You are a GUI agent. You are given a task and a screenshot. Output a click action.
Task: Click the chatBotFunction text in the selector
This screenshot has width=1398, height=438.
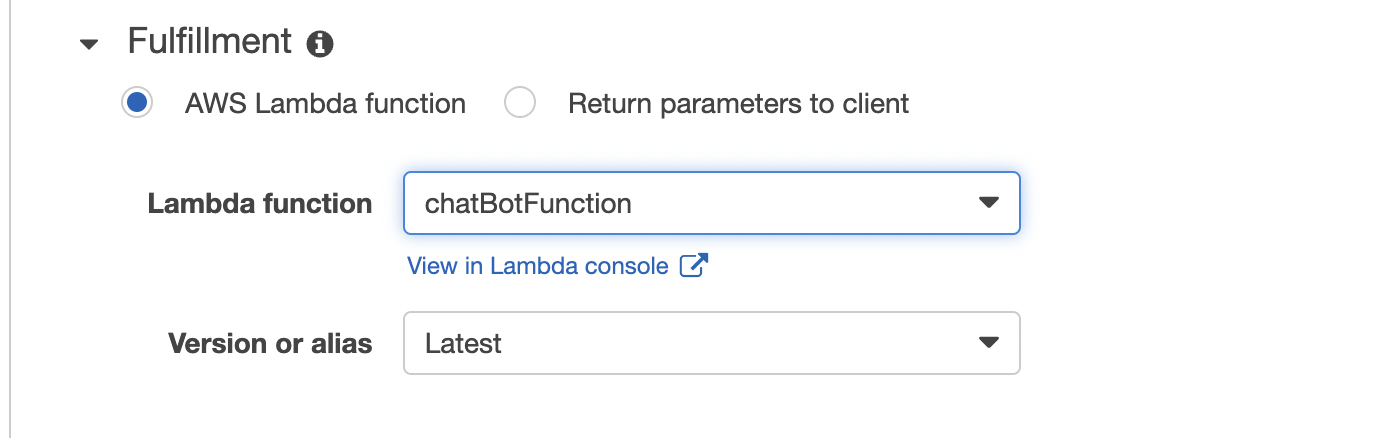click(528, 204)
